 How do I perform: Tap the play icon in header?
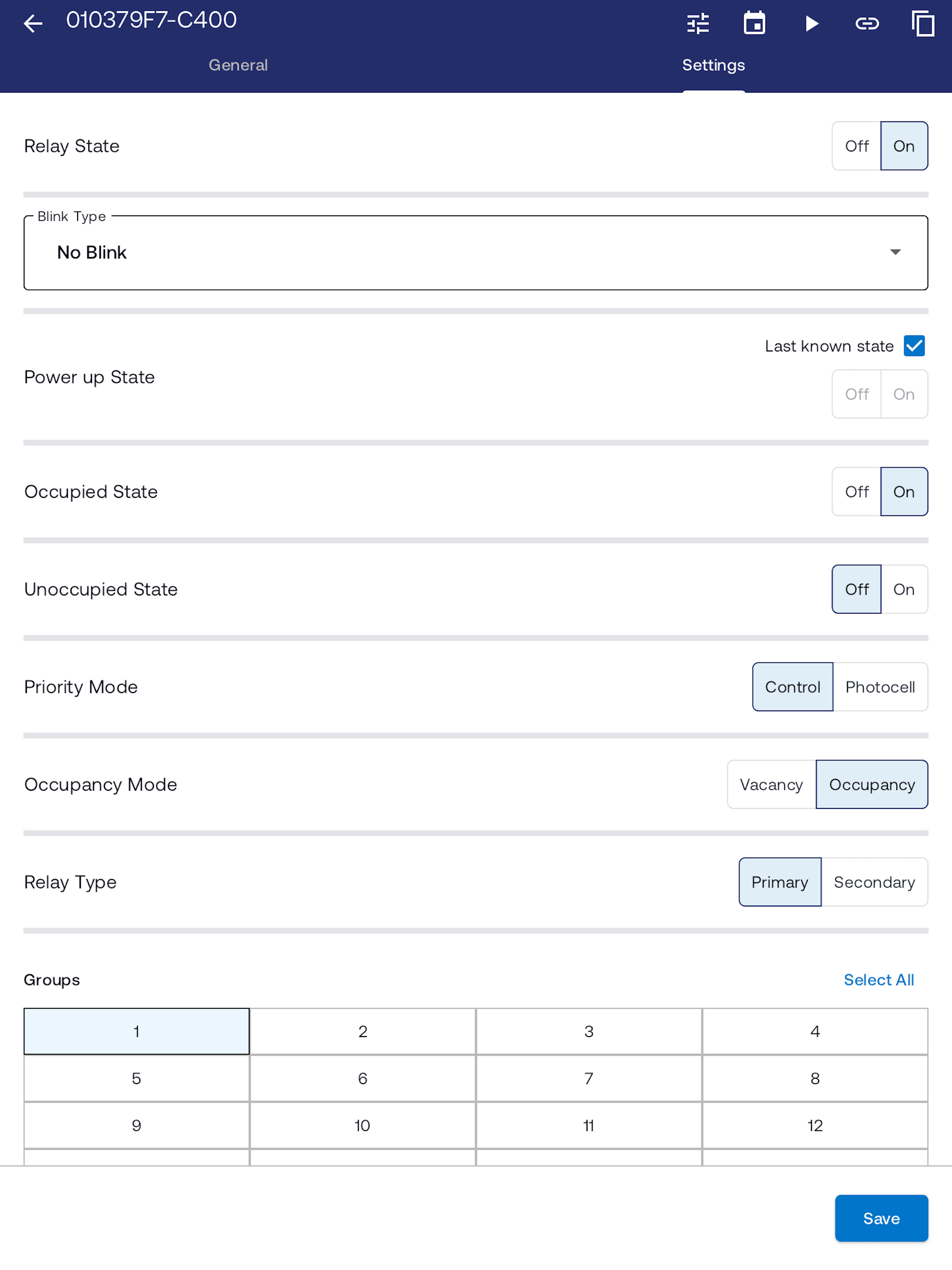pyautogui.click(x=811, y=24)
